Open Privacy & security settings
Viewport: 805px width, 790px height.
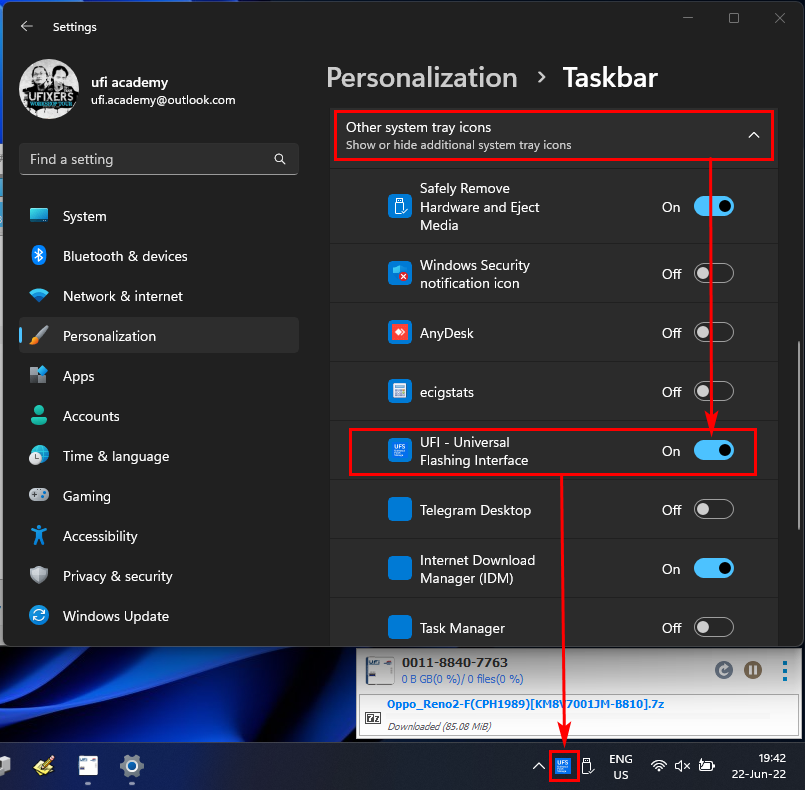click(159, 576)
